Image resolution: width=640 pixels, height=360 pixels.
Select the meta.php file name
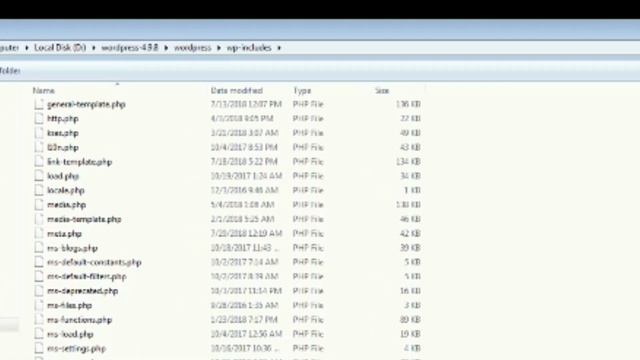point(64,234)
